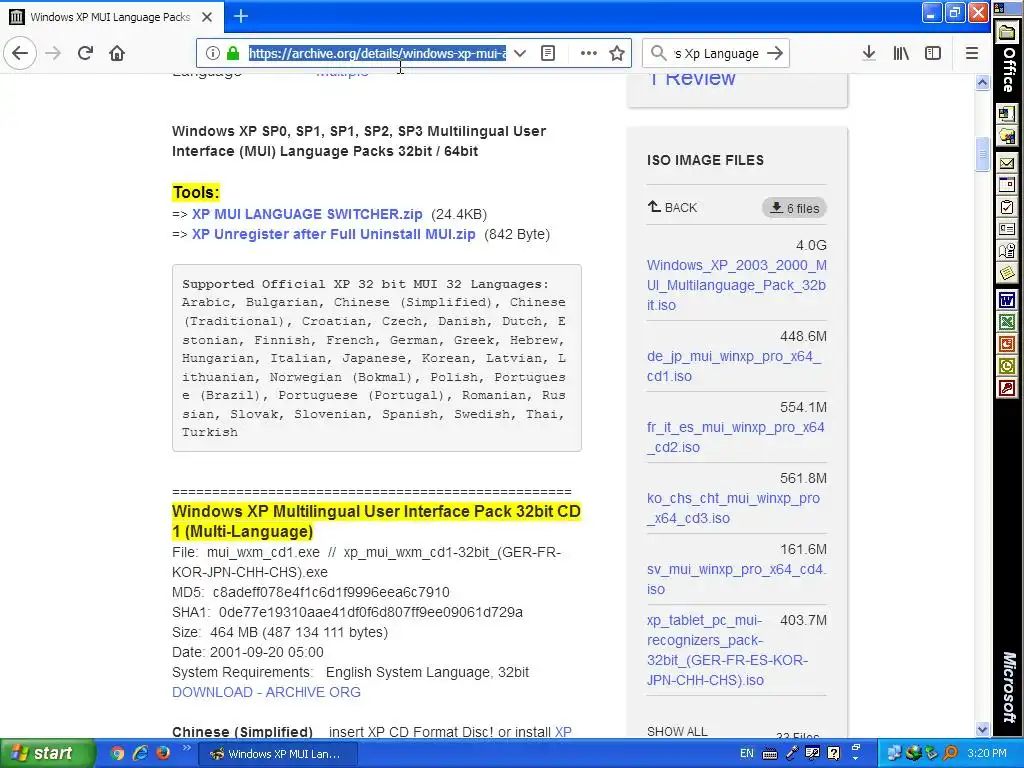Click SHOW ALL files
Image resolution: width=1024 pixels, height=768 pixels.
pyautogui.click(x=677, y=731)
